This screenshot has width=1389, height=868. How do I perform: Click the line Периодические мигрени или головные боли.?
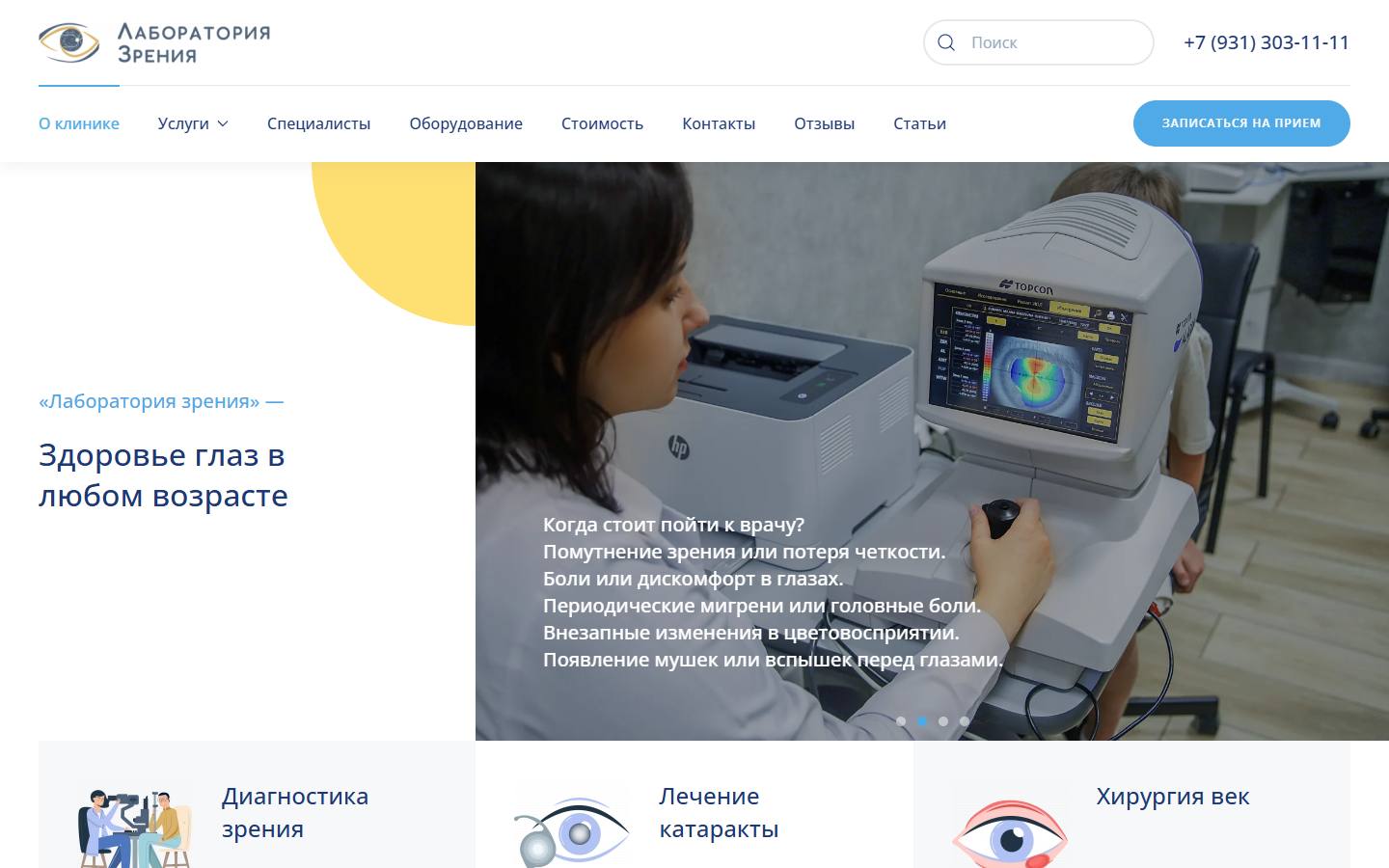(x=762, y=606)
